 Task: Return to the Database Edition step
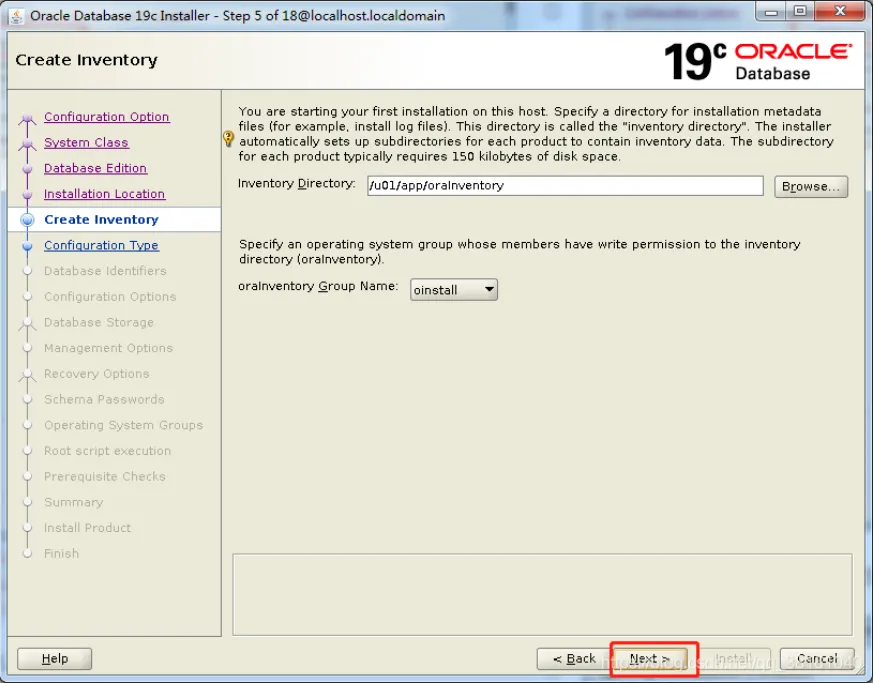[x=95, y=168]
